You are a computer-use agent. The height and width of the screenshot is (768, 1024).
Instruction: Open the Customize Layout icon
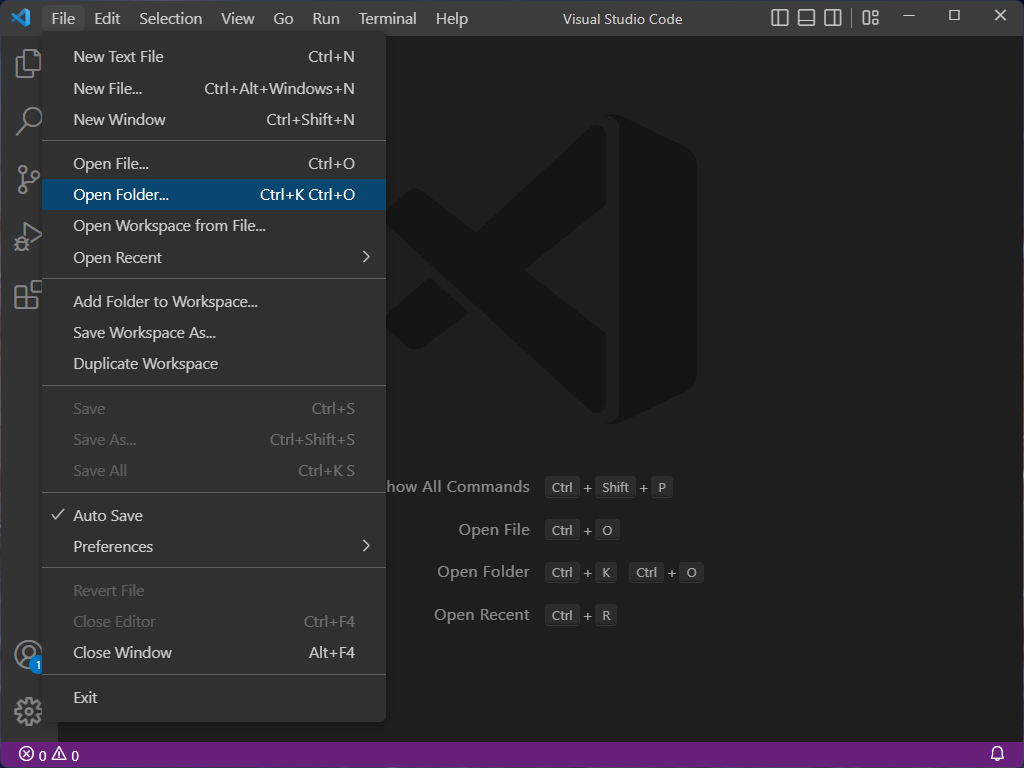pyautogui.click(x=871, y=18)
